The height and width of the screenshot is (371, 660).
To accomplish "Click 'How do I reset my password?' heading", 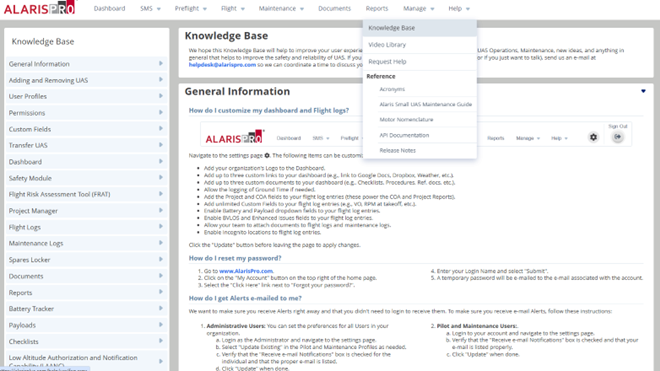I will 235,258.
